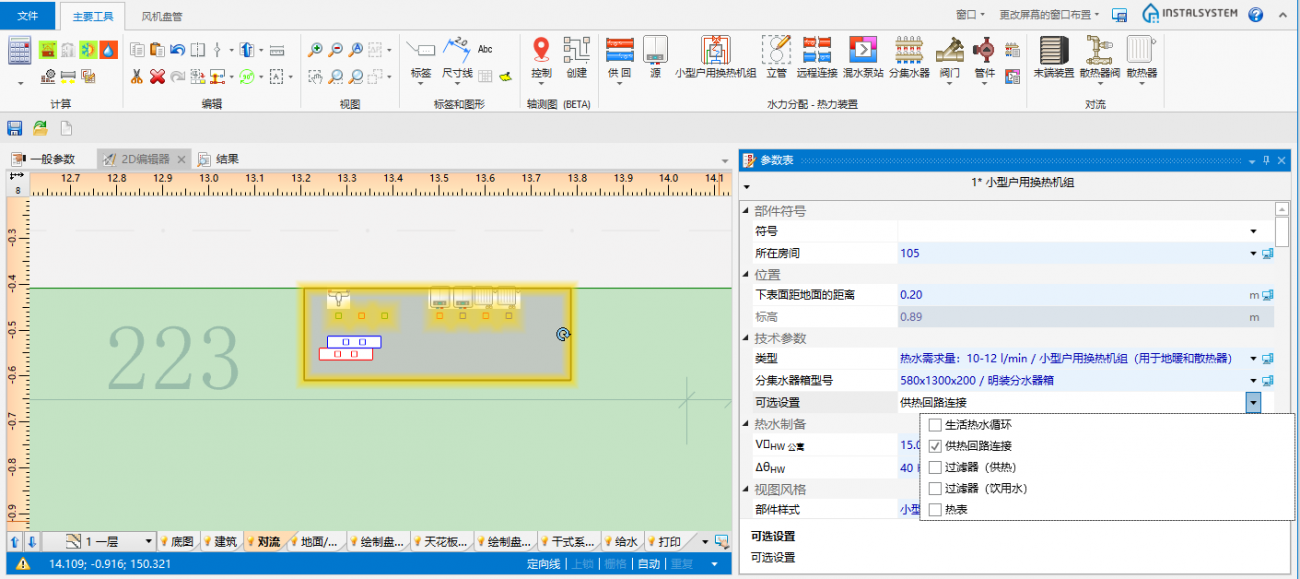Click the scissors cut icon
Viewport: 1300px width, 579px height.
click(136, 76)
